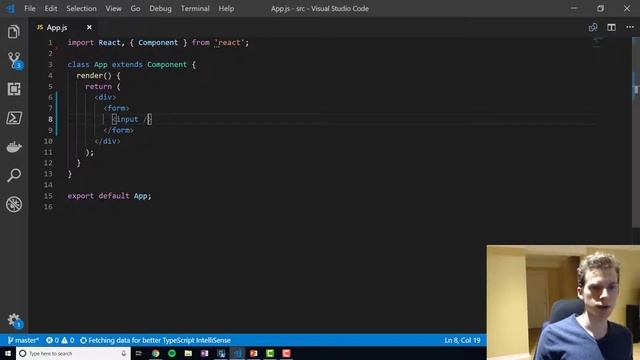
Task: Open the Docker whale view
Action: click(x=14, y=147)
